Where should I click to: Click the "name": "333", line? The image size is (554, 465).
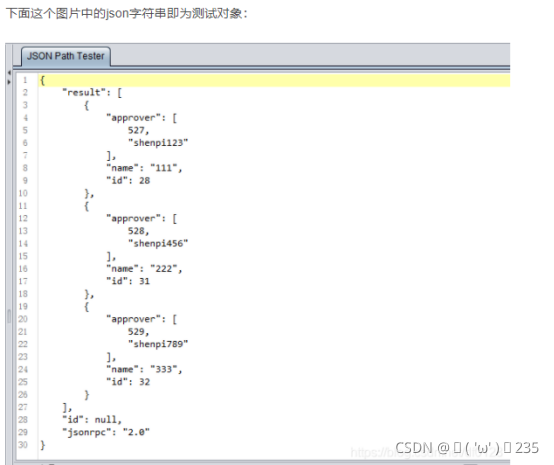click(x=144, y=369)
